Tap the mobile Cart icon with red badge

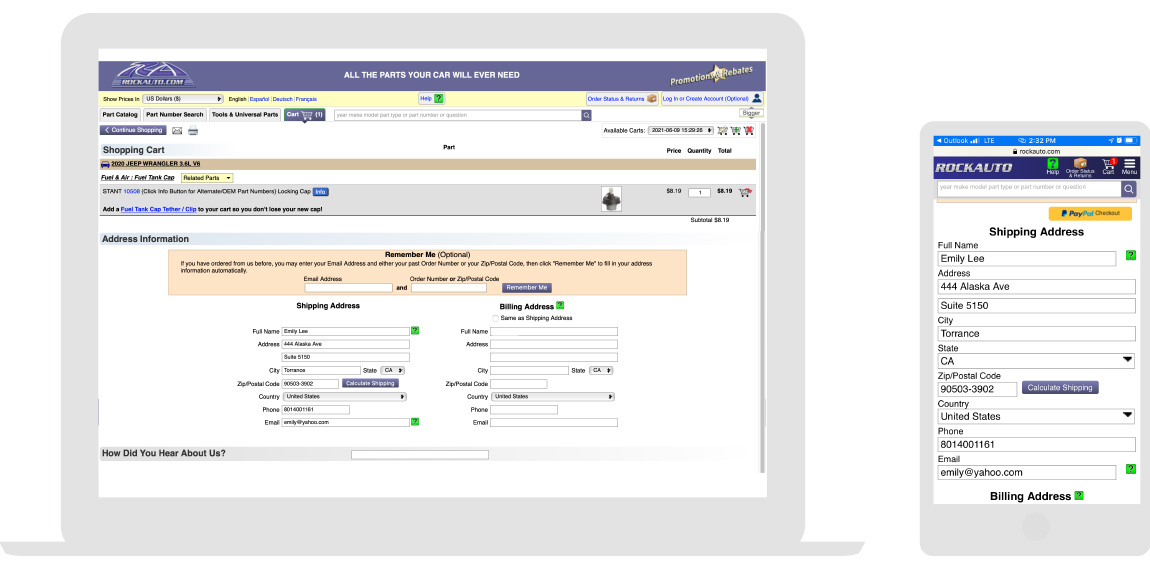point(1108,167)
